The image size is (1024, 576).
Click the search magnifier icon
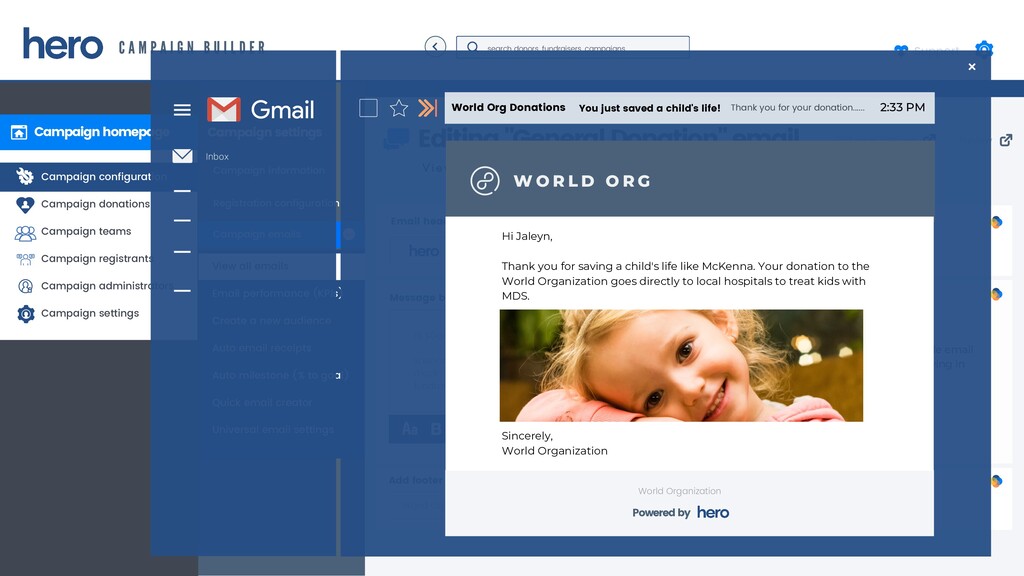click(x=473, y=47)
